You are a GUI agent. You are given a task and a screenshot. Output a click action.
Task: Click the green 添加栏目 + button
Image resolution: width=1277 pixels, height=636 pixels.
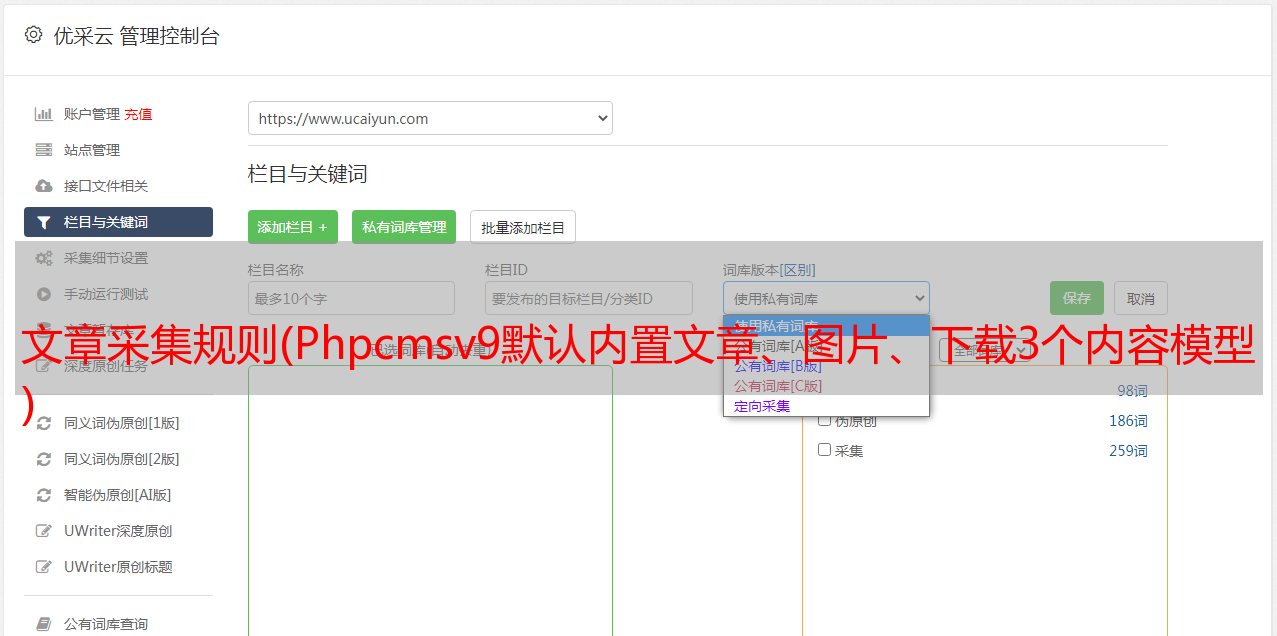pos(293,227)
